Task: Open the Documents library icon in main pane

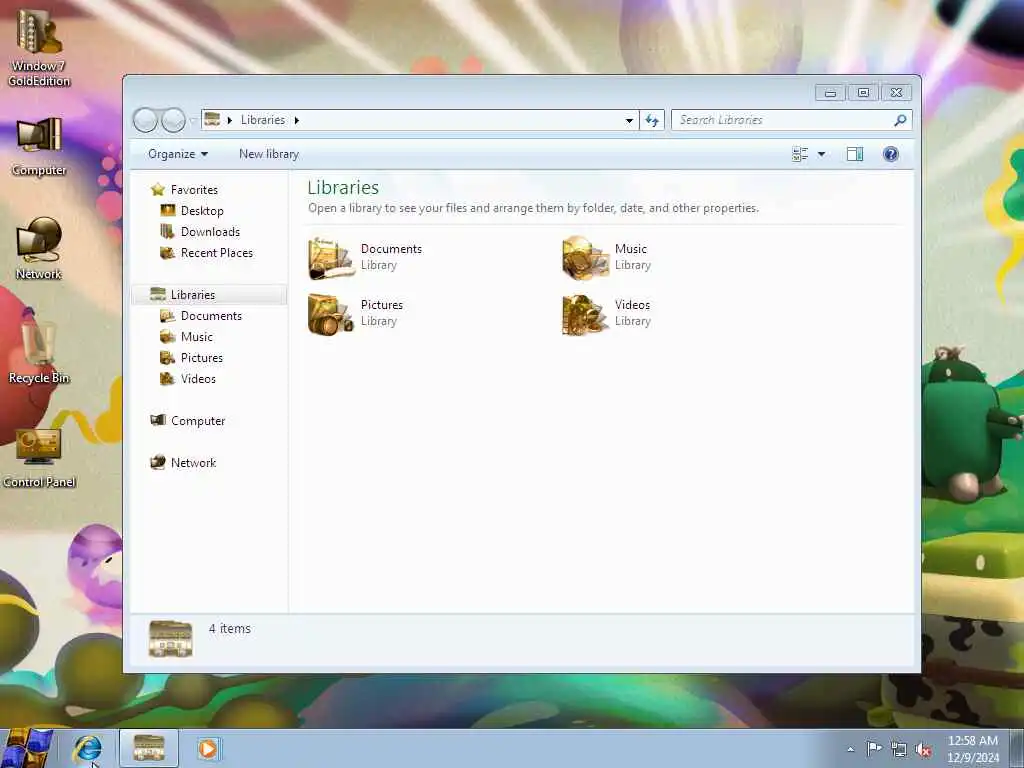Action: pyautogui.click(x=331, y=258)
